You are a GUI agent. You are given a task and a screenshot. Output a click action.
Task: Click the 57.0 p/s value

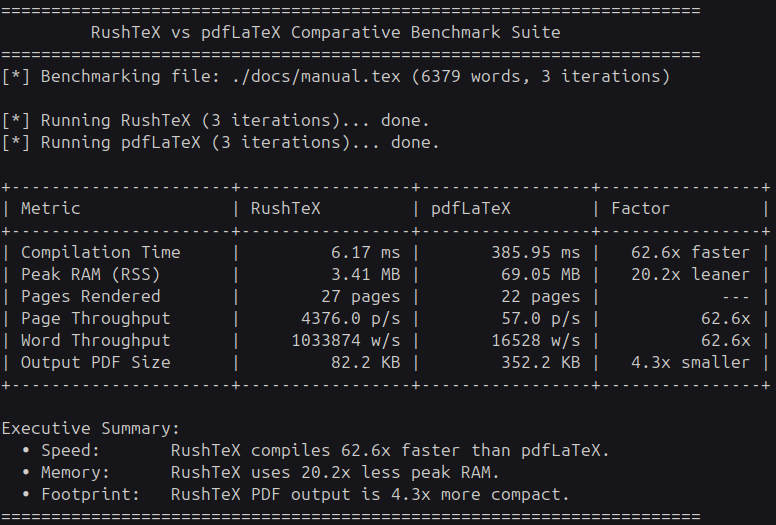pos(540,319)
